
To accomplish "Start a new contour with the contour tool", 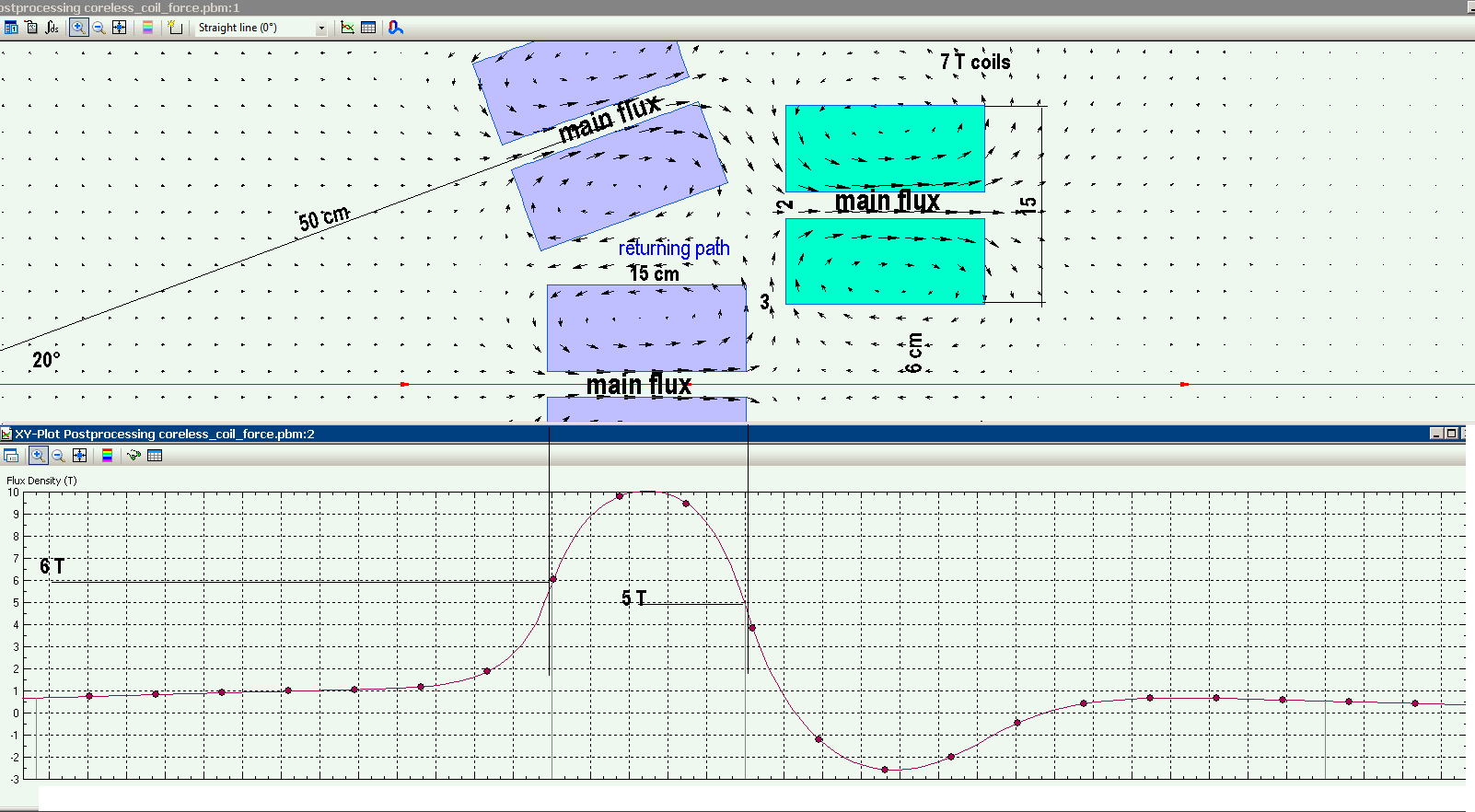I will pyautogui.click(x=175, y=28).
